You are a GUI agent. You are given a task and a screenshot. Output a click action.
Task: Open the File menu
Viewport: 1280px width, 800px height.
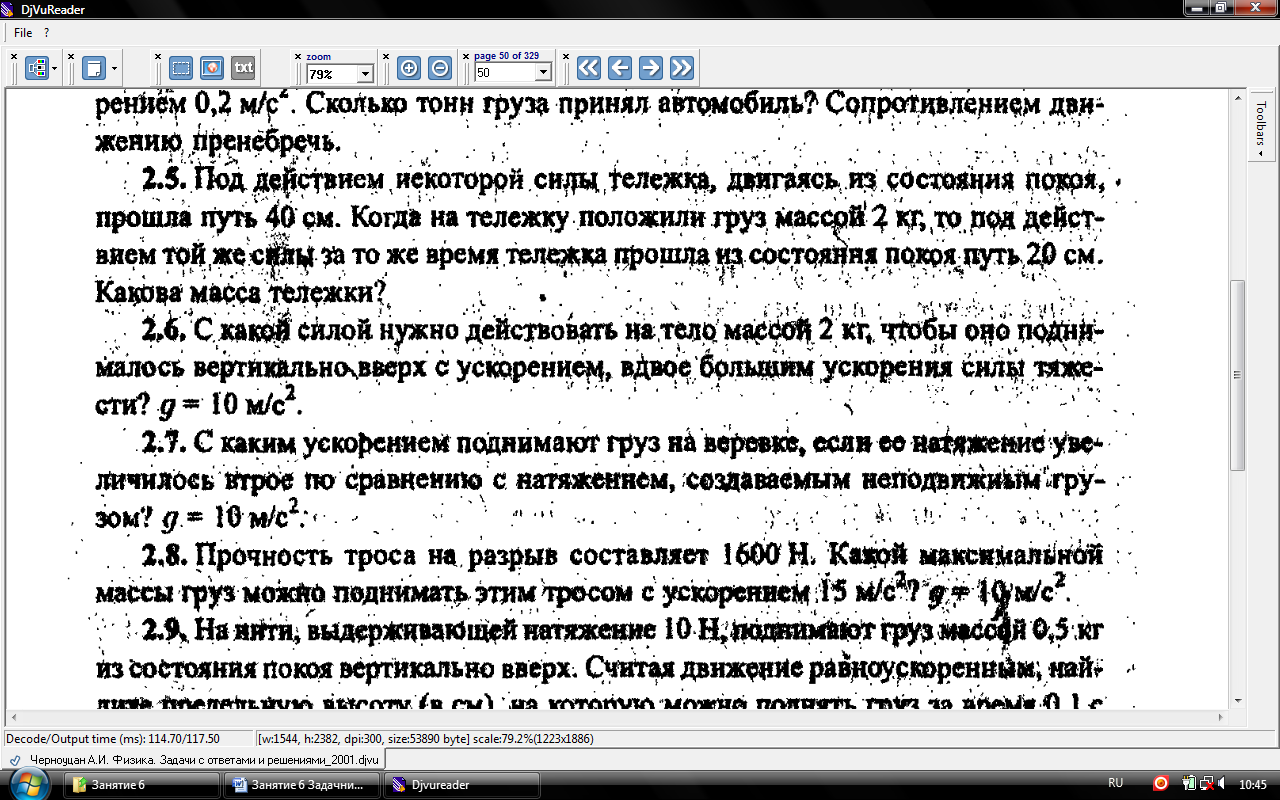pyautogui.click(x=23, y=33)
